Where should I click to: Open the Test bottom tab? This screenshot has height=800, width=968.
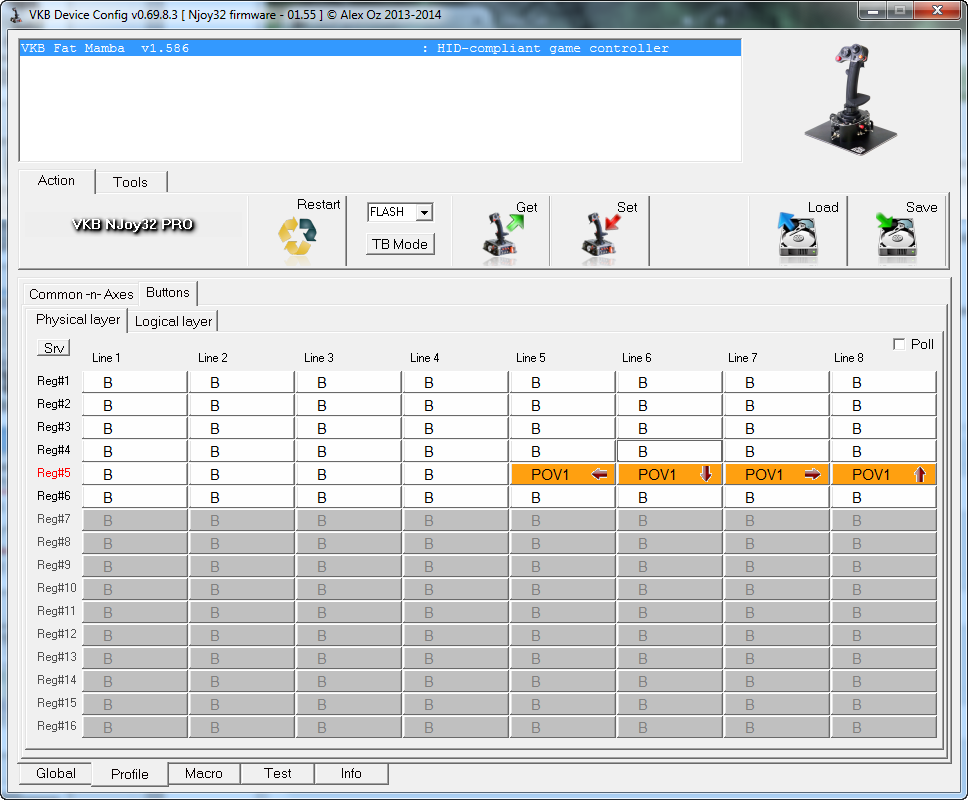[x=278, y=773]
